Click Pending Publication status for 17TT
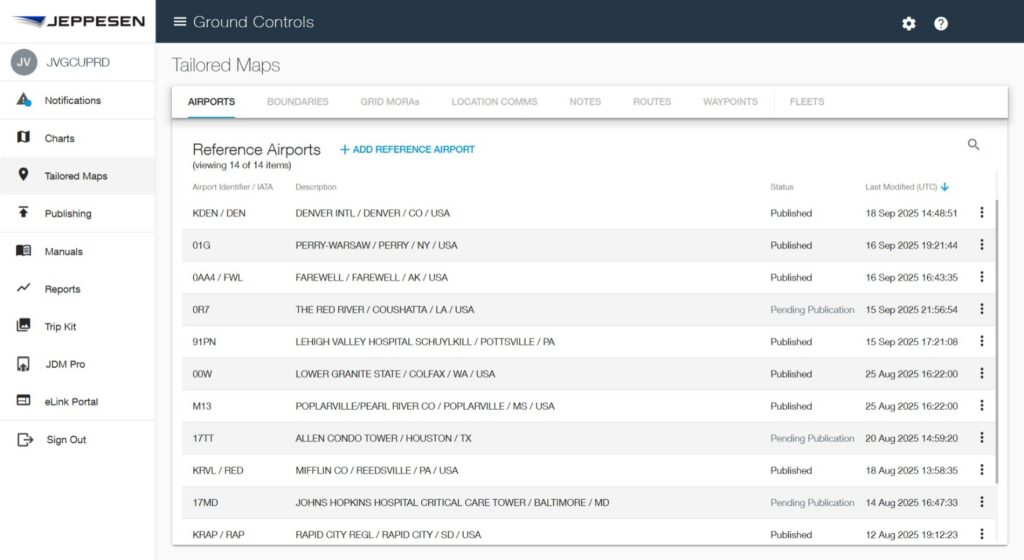Image resolution: width=1024 pixels, height=560 pixels. 812,438
